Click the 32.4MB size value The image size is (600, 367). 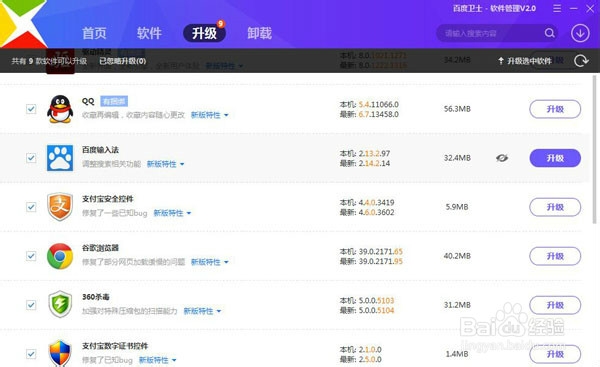(457, 158)
